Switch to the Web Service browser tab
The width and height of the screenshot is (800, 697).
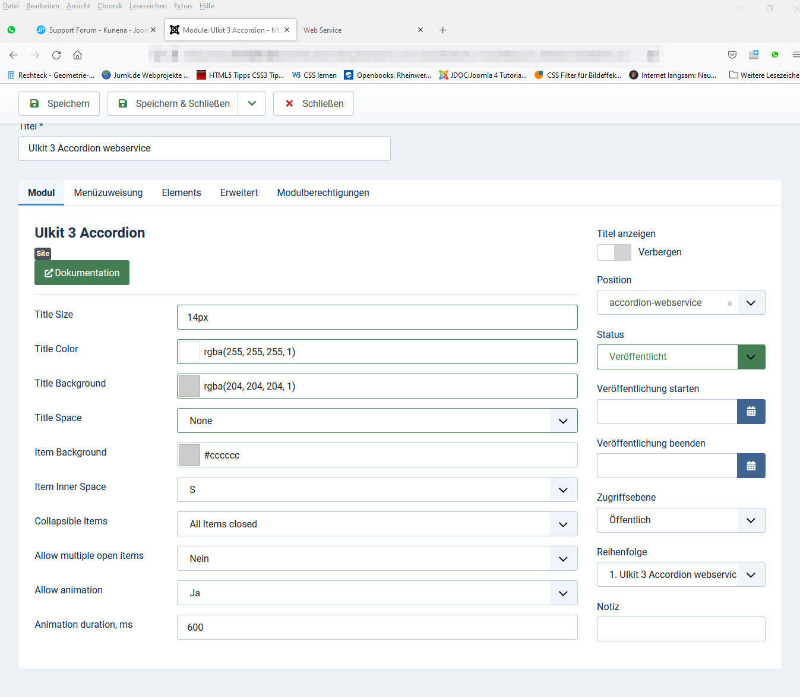[362, 30]
